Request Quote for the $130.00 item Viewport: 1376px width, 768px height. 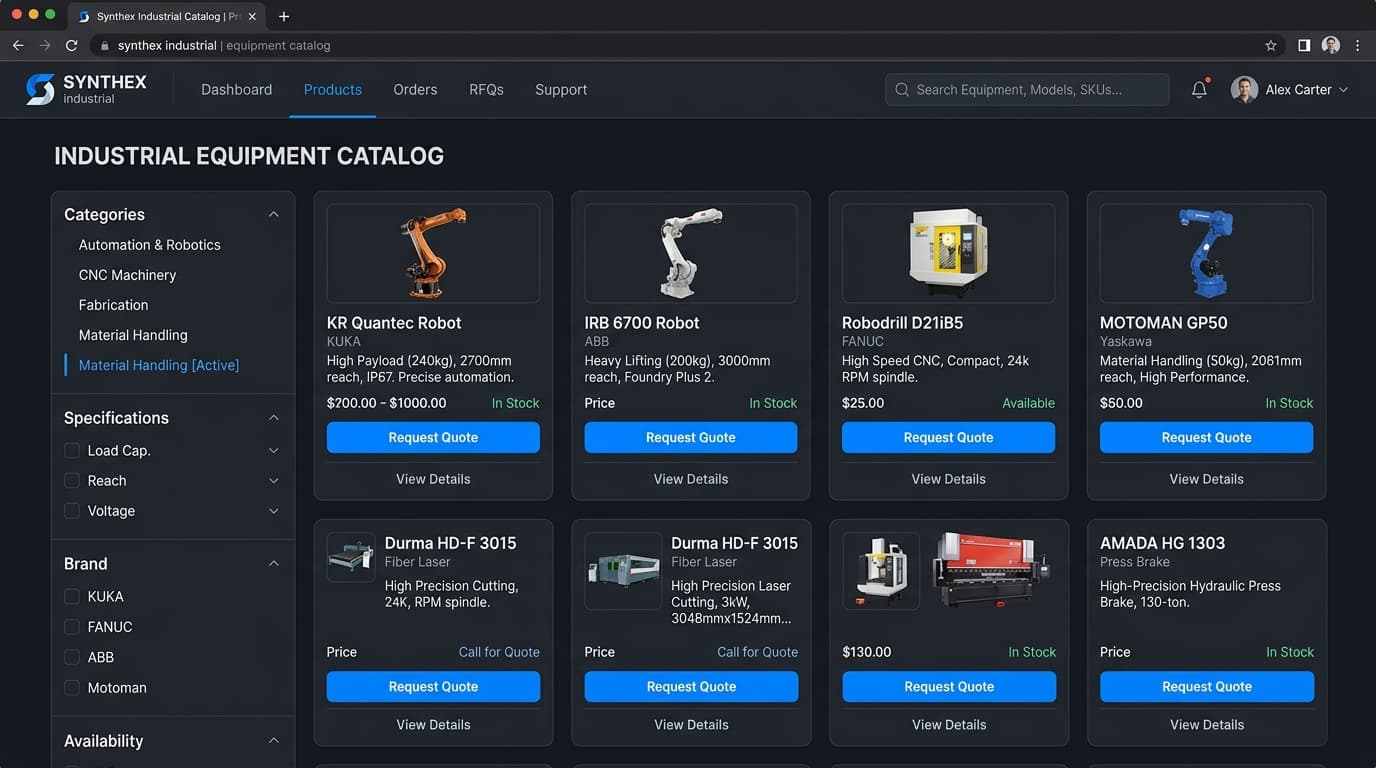949,686
